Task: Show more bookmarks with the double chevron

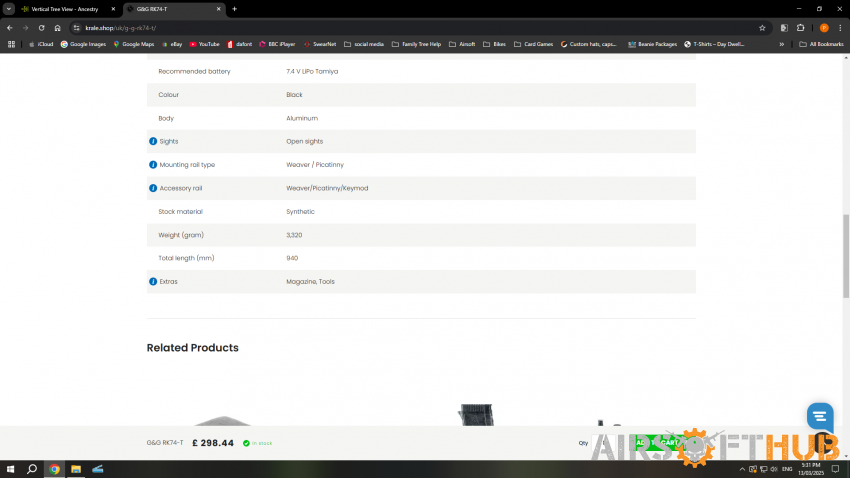Action: [782, 44]
